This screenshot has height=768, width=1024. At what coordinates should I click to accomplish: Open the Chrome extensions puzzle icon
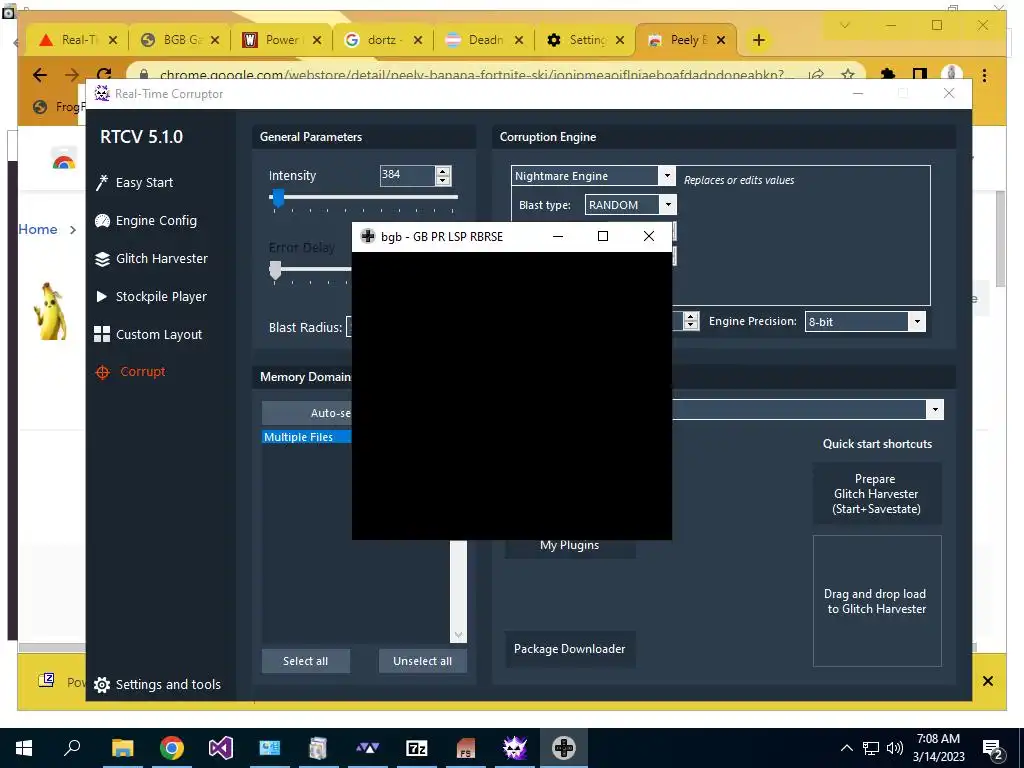pyautogui.click(x=888, y=74)
